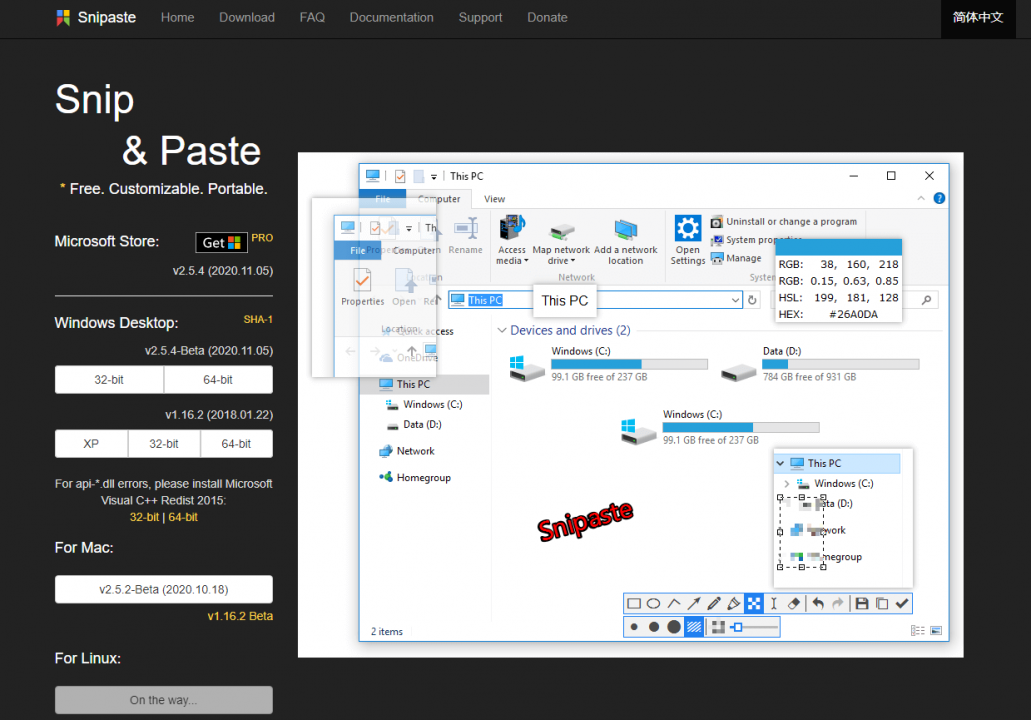Open the address bar history dropdown arrow
This screenshot has width=1031, height=720.
735,300
